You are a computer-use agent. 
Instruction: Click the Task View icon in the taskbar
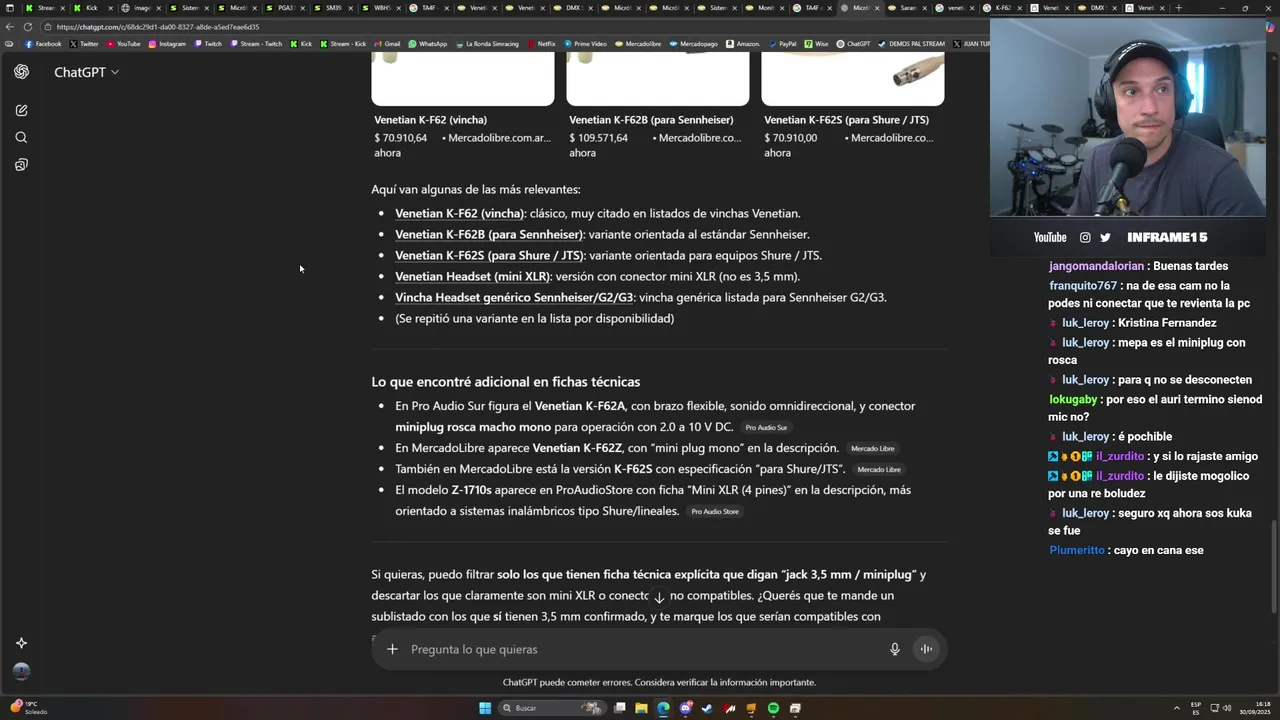(x=620, y=708)
